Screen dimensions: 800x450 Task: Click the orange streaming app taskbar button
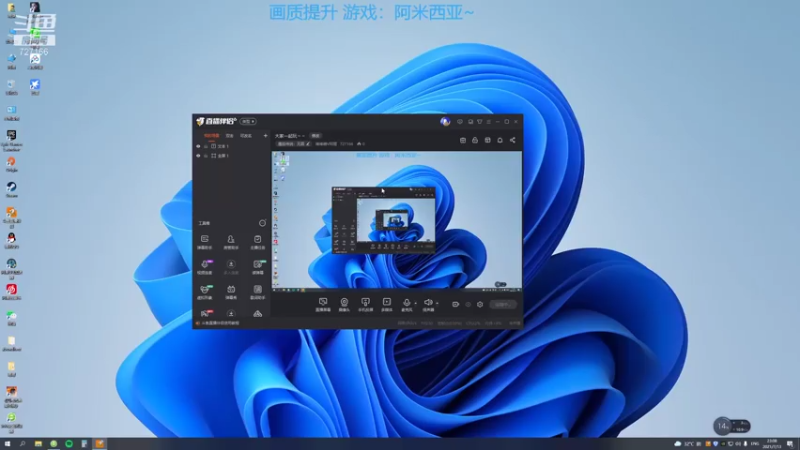[x=100, y=444]
